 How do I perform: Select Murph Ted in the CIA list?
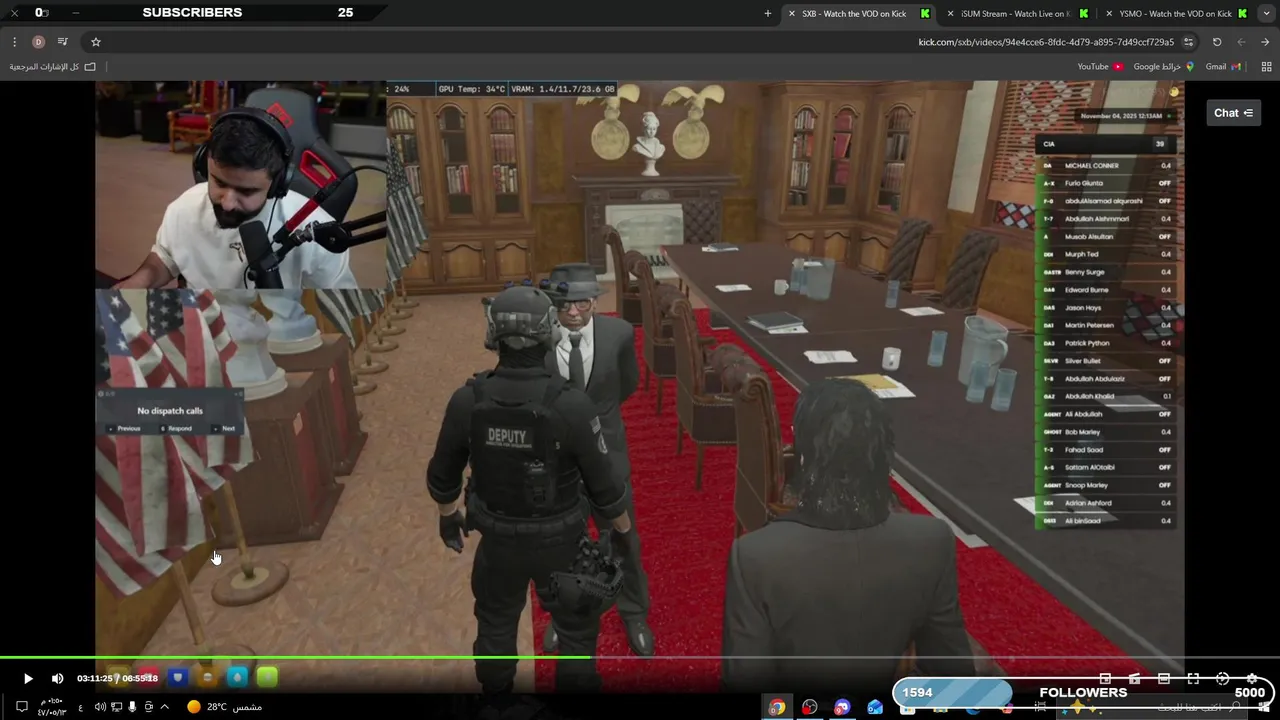point(1105,254)
